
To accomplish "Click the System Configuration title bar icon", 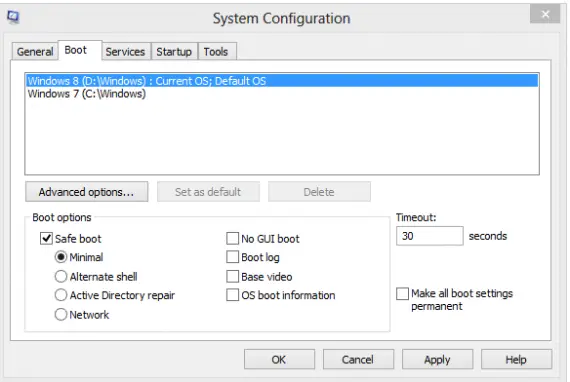I will 13,17.
